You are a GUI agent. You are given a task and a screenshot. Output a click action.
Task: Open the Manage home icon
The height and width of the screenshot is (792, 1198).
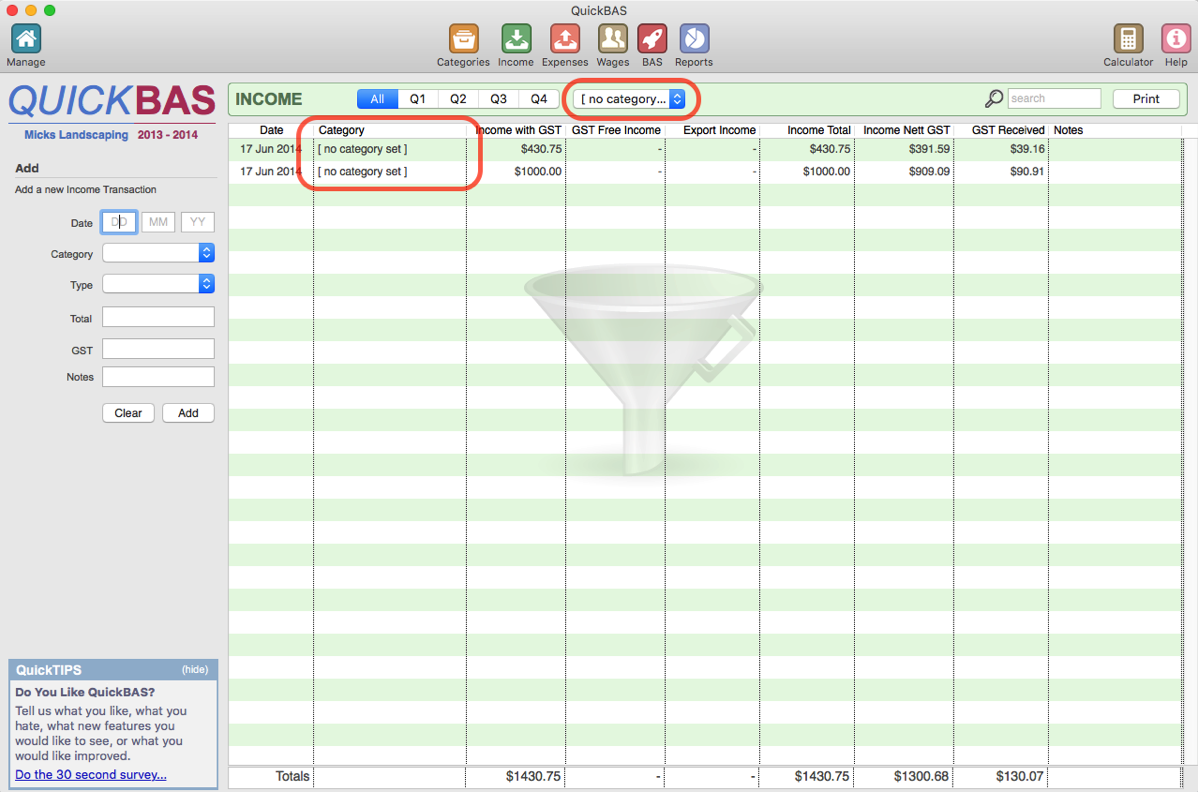click(x=26, y=40)
